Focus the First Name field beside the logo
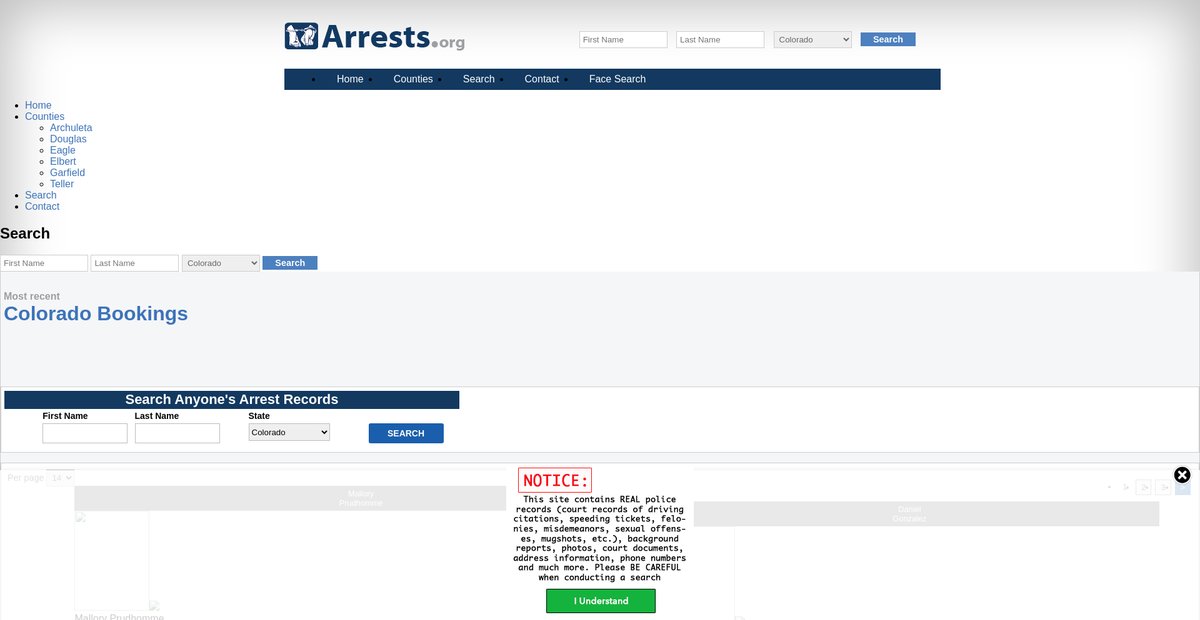This screenshot has height=620, width=1200. (x=623, y=40)
